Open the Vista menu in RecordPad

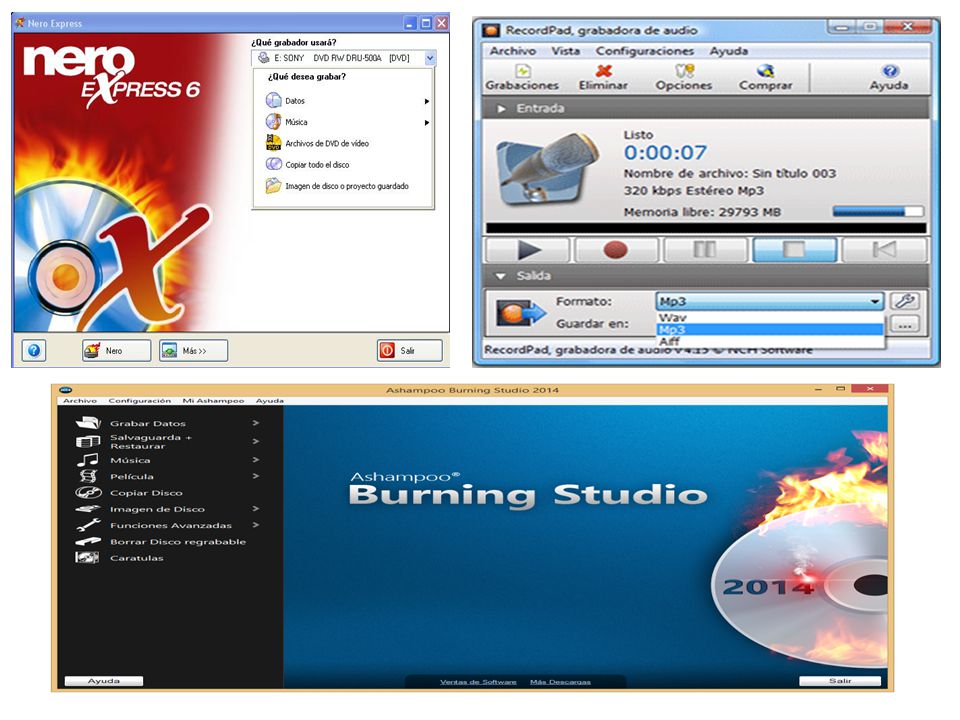click(565, 51)
